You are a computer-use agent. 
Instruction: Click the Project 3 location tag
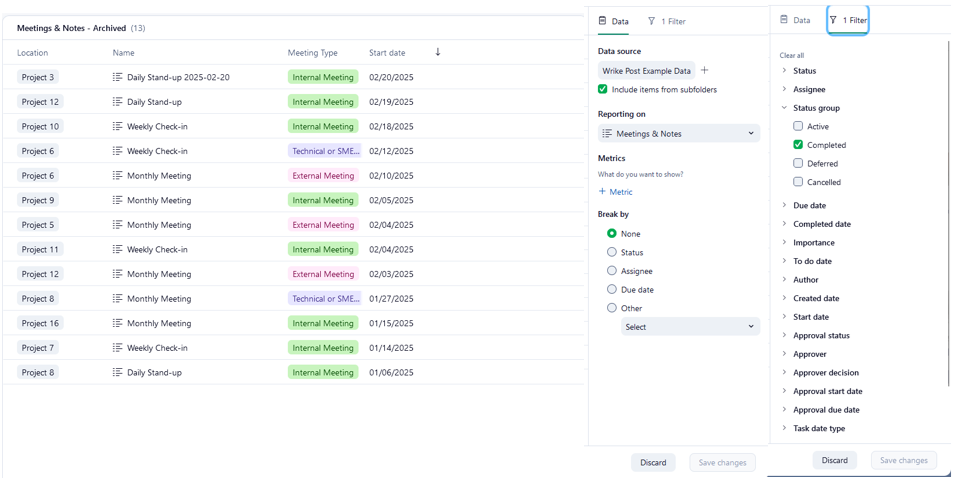click(38, 77)
